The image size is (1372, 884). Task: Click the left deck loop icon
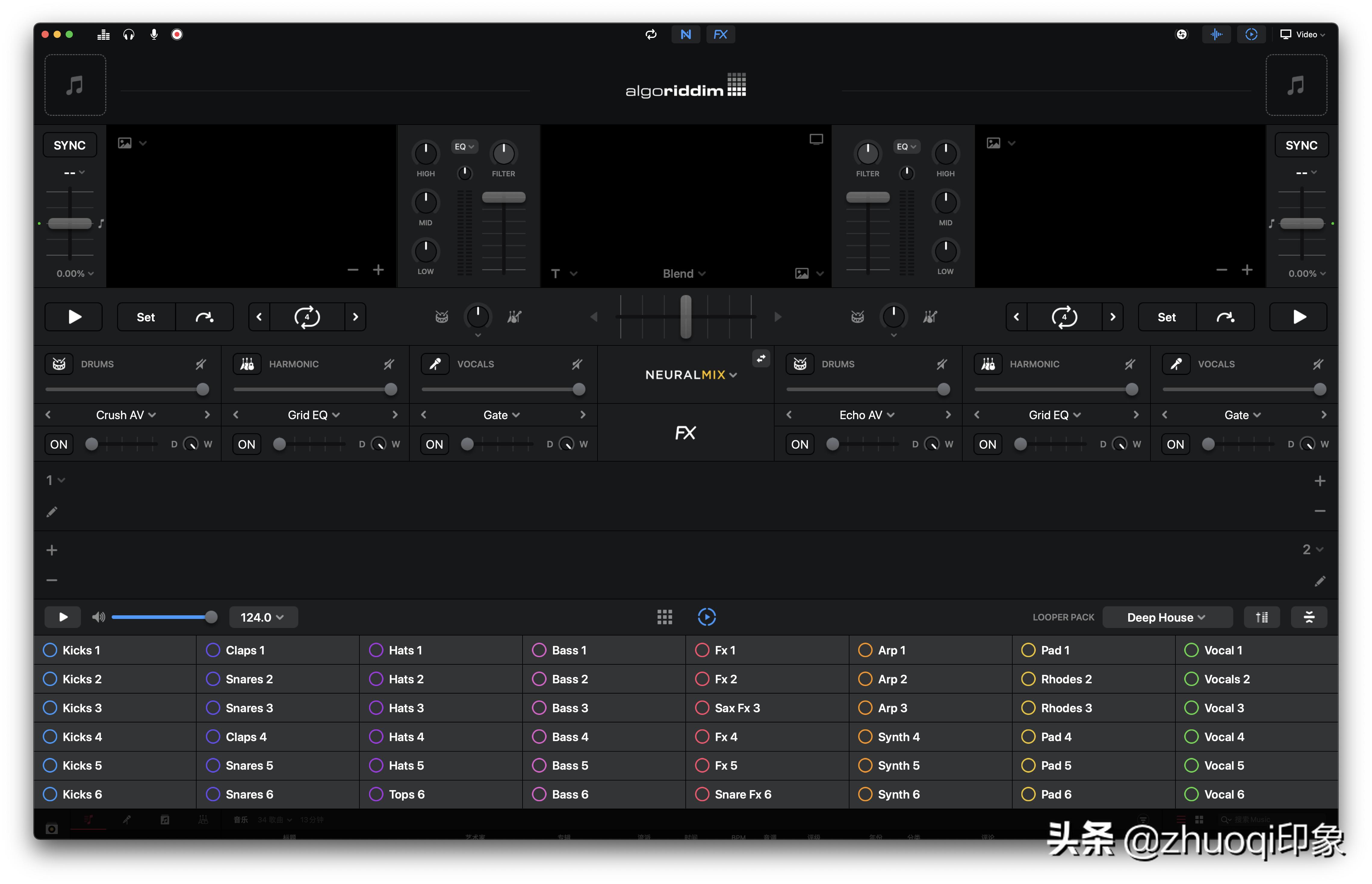point(307,317)
